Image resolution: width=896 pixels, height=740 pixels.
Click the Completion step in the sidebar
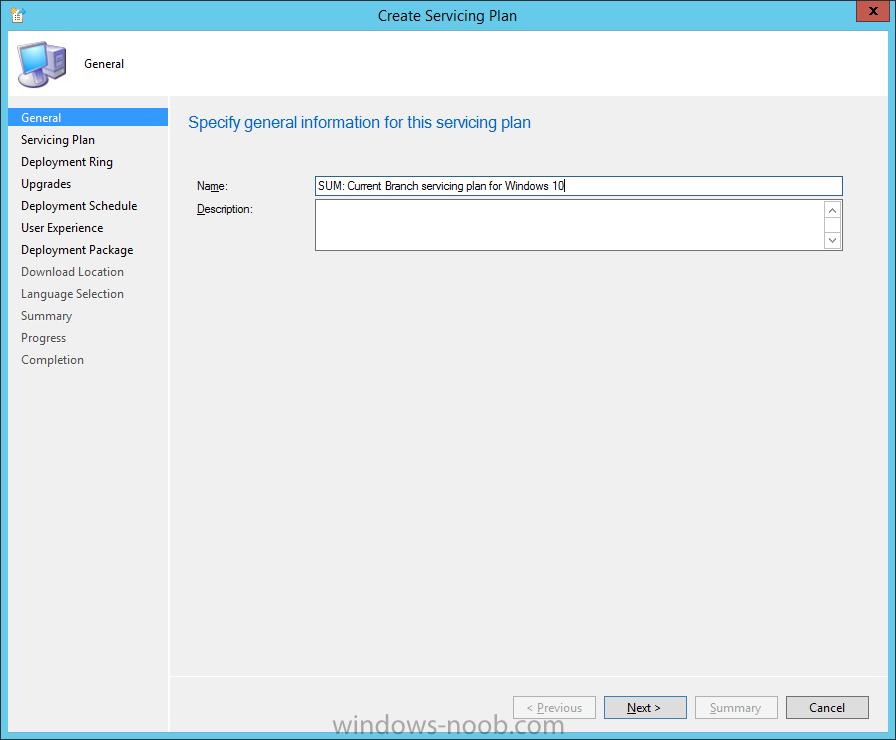(53, 360)
